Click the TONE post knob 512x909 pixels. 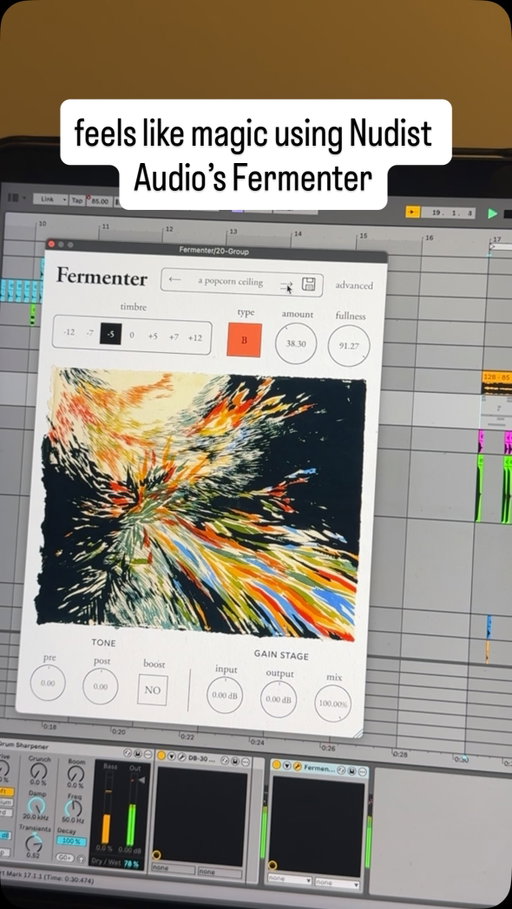click(x=100, y=686)
